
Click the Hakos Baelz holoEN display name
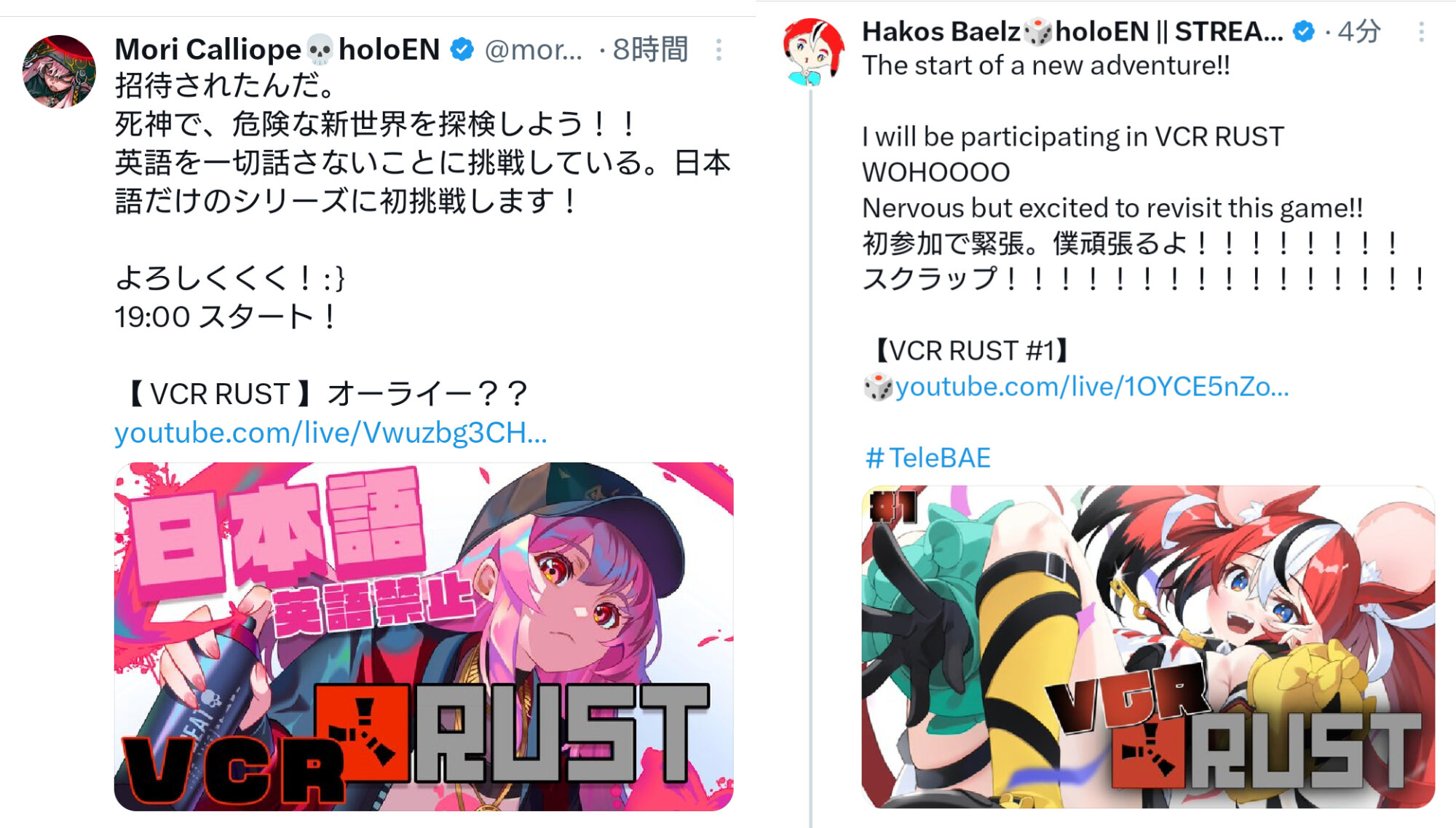[1073, 31]
